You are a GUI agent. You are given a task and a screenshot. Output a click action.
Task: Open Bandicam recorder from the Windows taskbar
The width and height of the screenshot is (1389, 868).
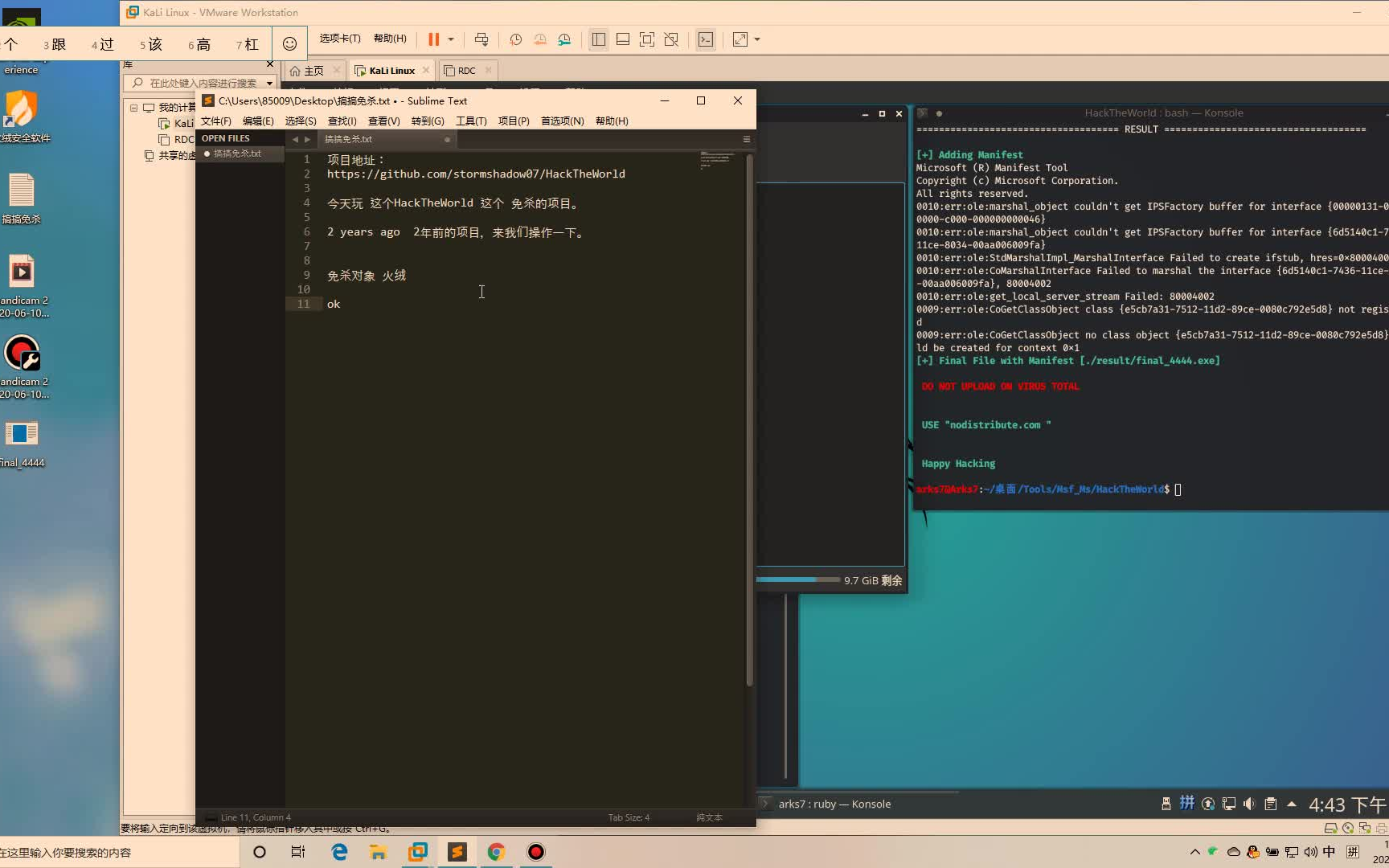[536, 852]
